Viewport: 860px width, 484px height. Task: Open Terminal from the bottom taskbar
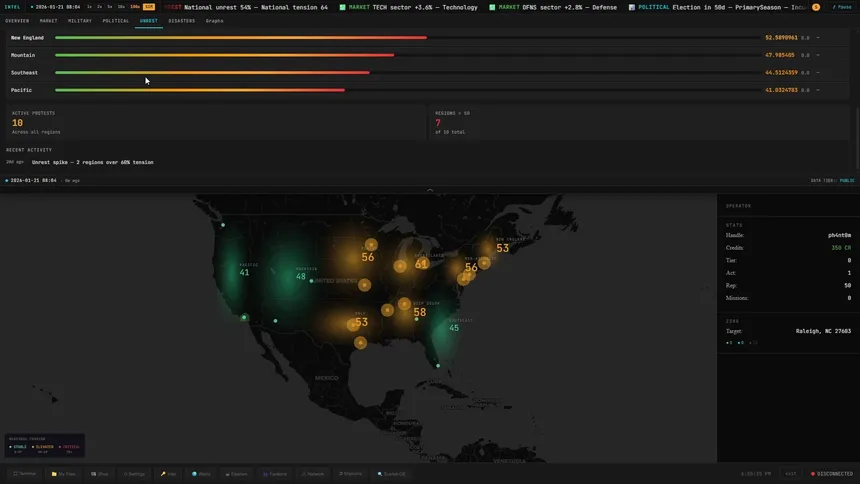[x=24, y=473]
